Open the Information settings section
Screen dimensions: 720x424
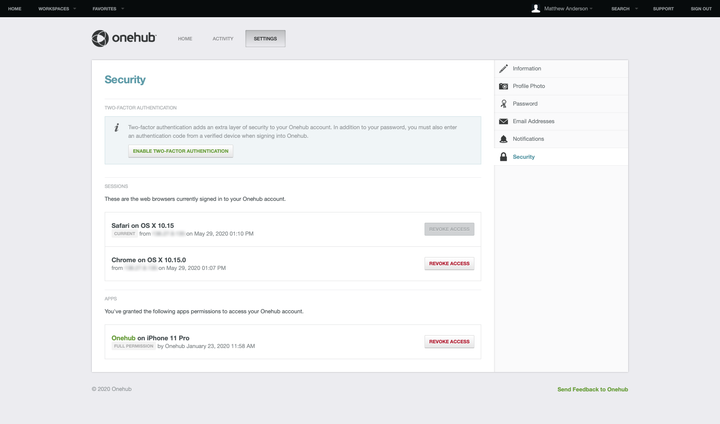pos(561,68)
